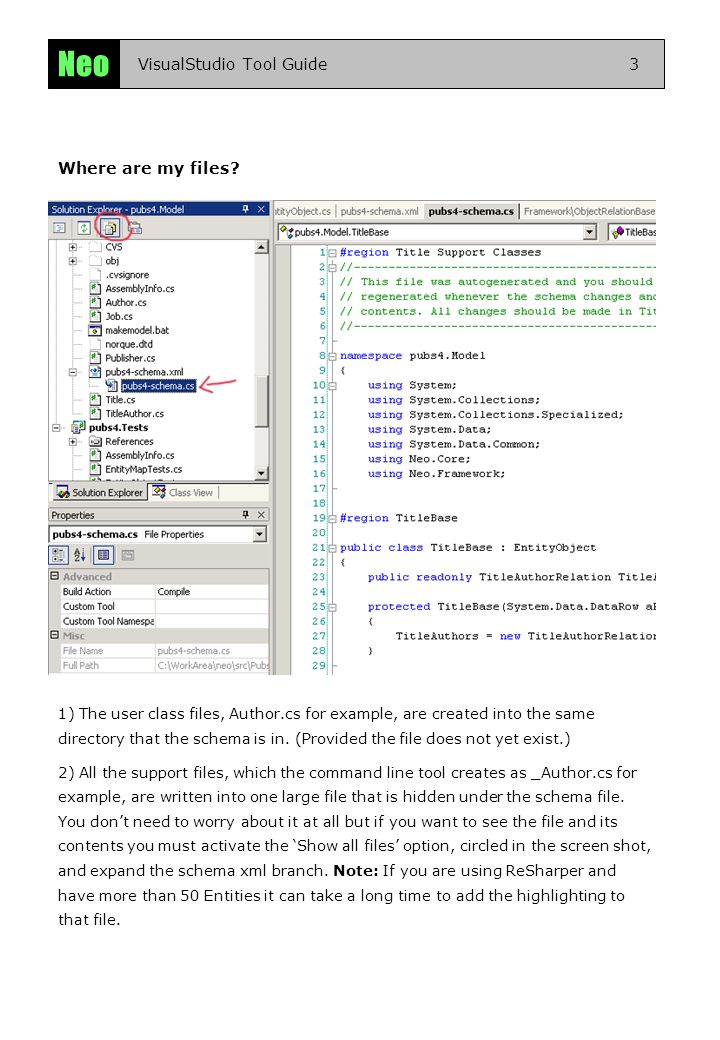Click the Properties grid button in Properties toolbar
This screenshot has height=1040, width=720.
(x=103, y=554)
